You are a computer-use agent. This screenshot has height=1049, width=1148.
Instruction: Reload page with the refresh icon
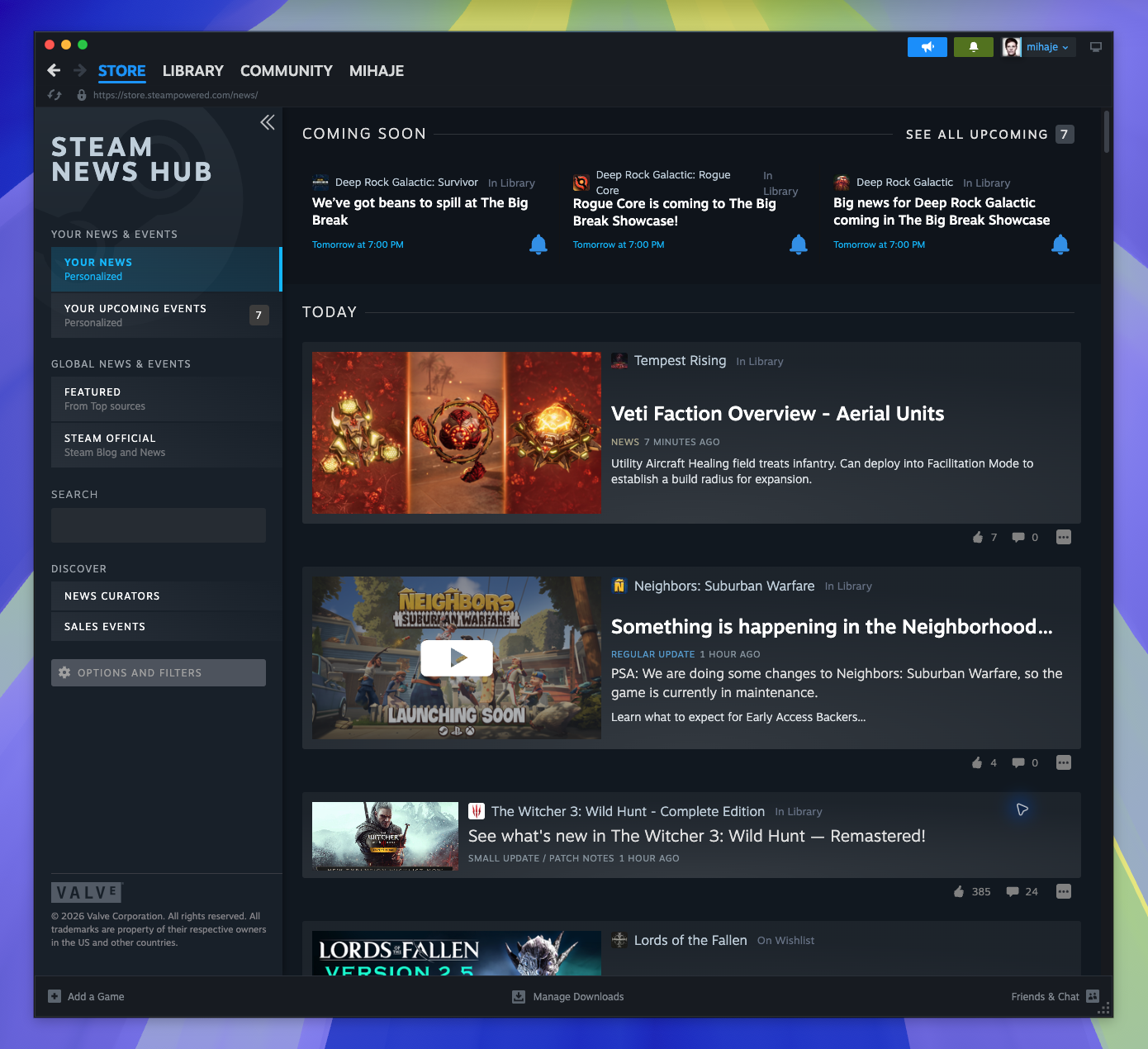55,95
